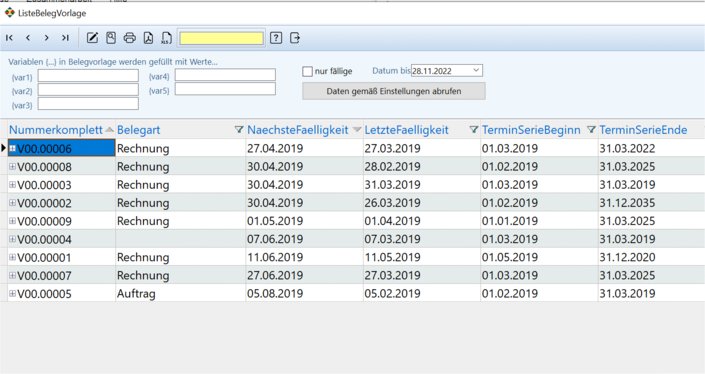Viewport: 705px width, 374px height.
Task: Open filter for NaechsteFaelligkeit column
Action: [357, 129]
